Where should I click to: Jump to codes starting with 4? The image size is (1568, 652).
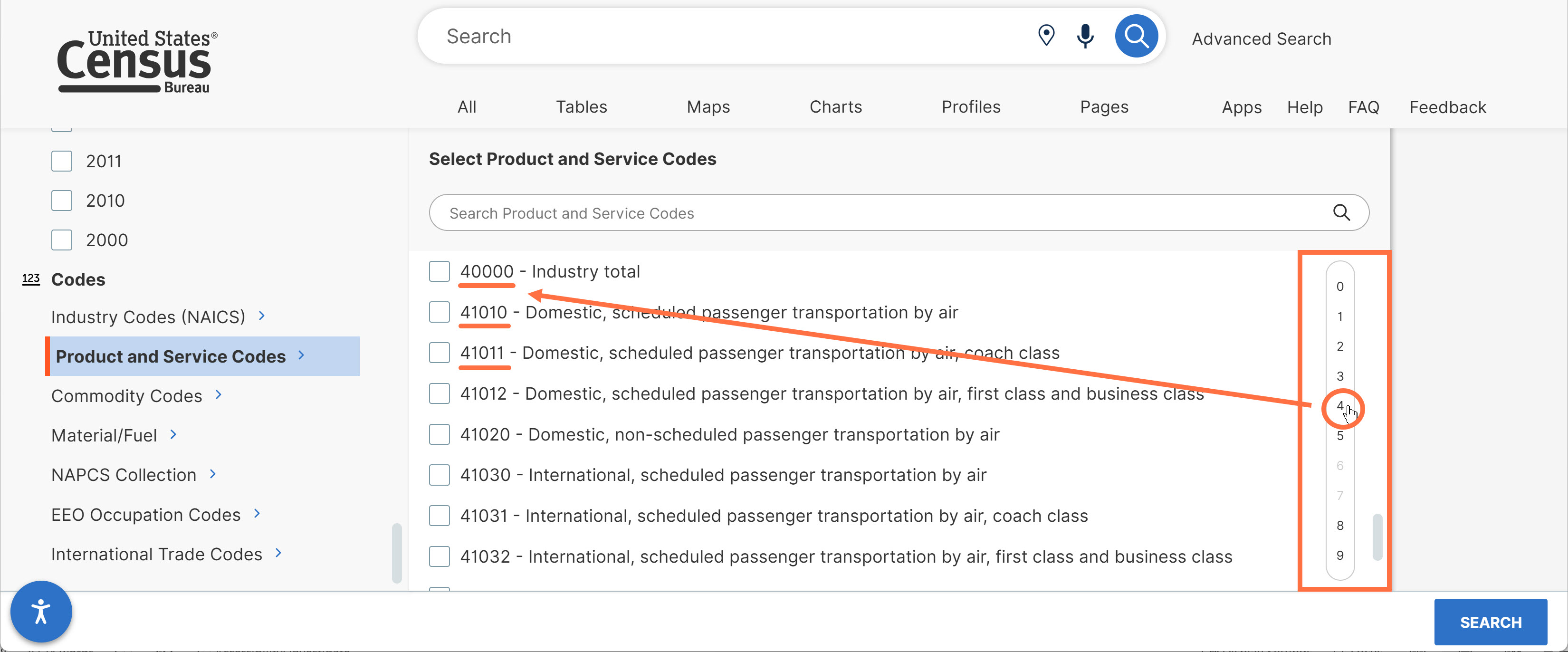click(x=1340, y=406)
